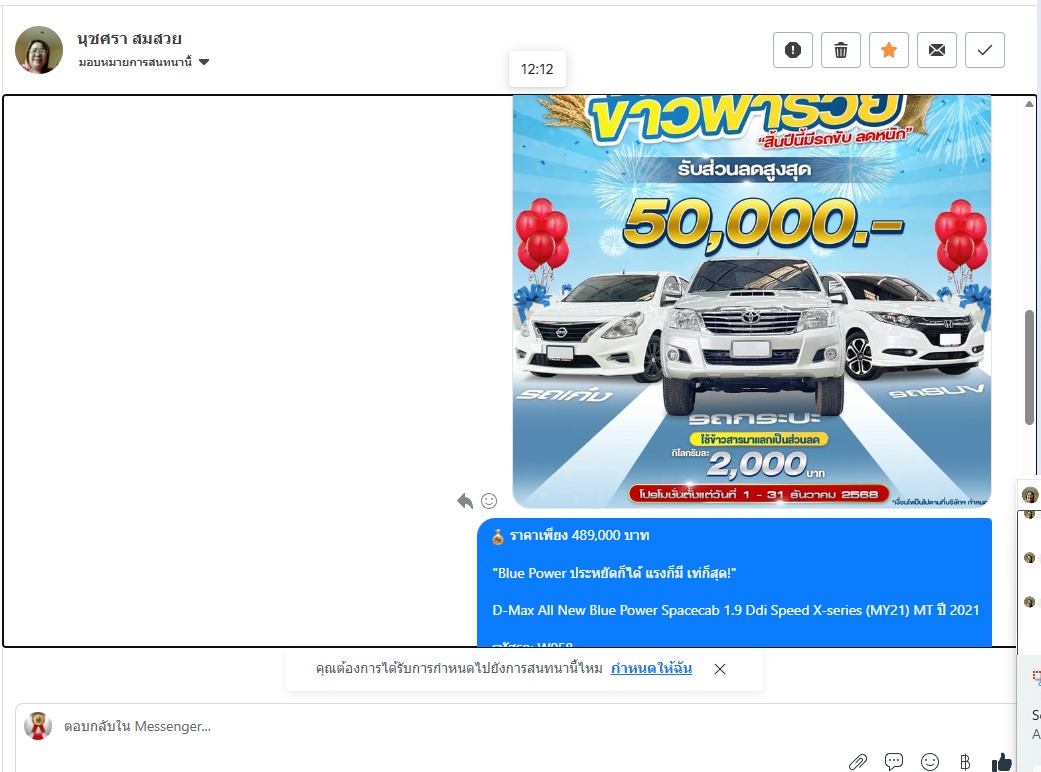1041x772 pixels.
Task: Click the page avatar beside reply field
Action: (x=38, y=726)
